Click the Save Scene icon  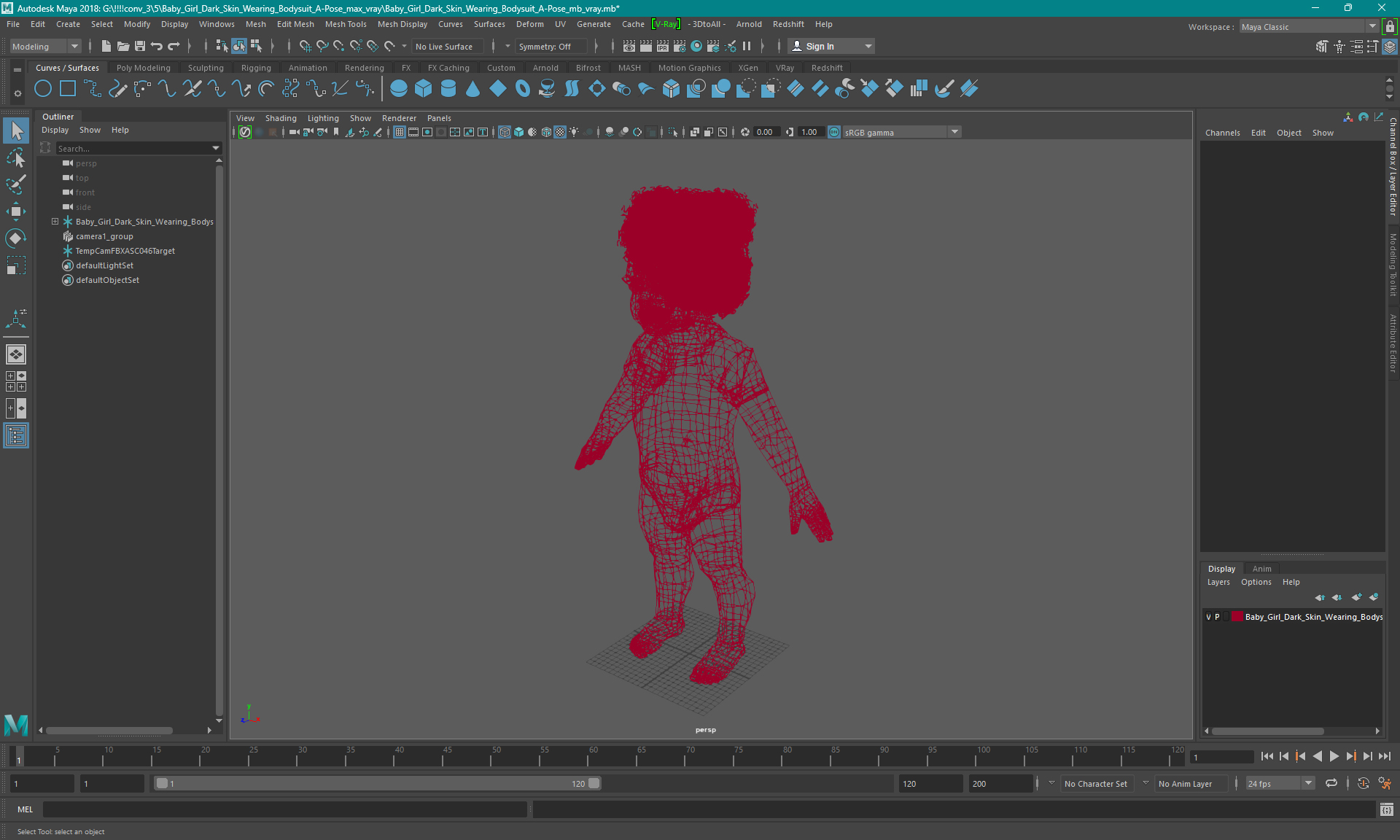pyautogui.click(x=140, y=46)
